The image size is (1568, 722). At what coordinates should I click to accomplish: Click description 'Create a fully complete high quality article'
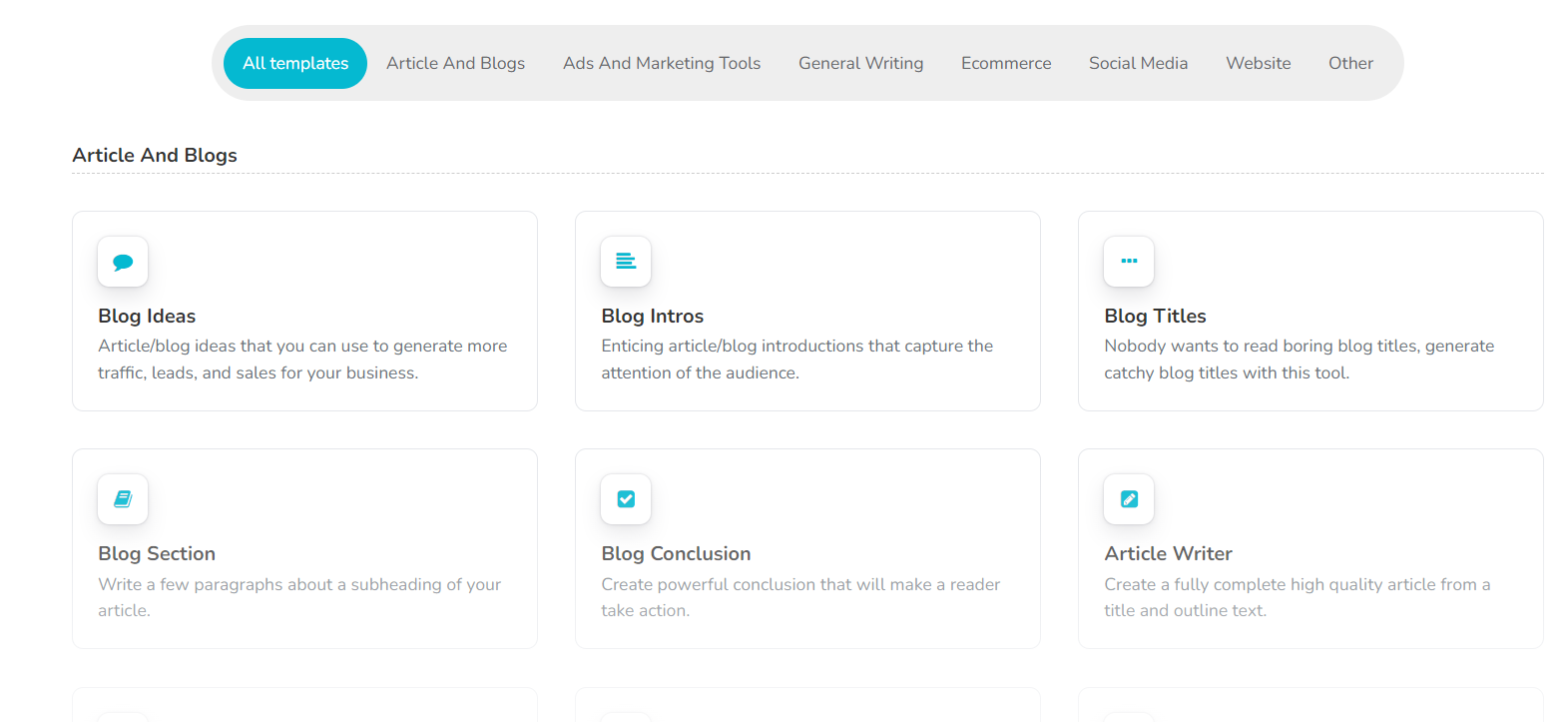(x=1297, y=597)
